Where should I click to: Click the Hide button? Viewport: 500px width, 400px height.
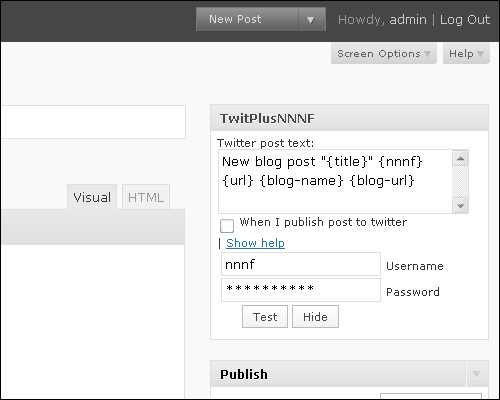tap(315, 317)
